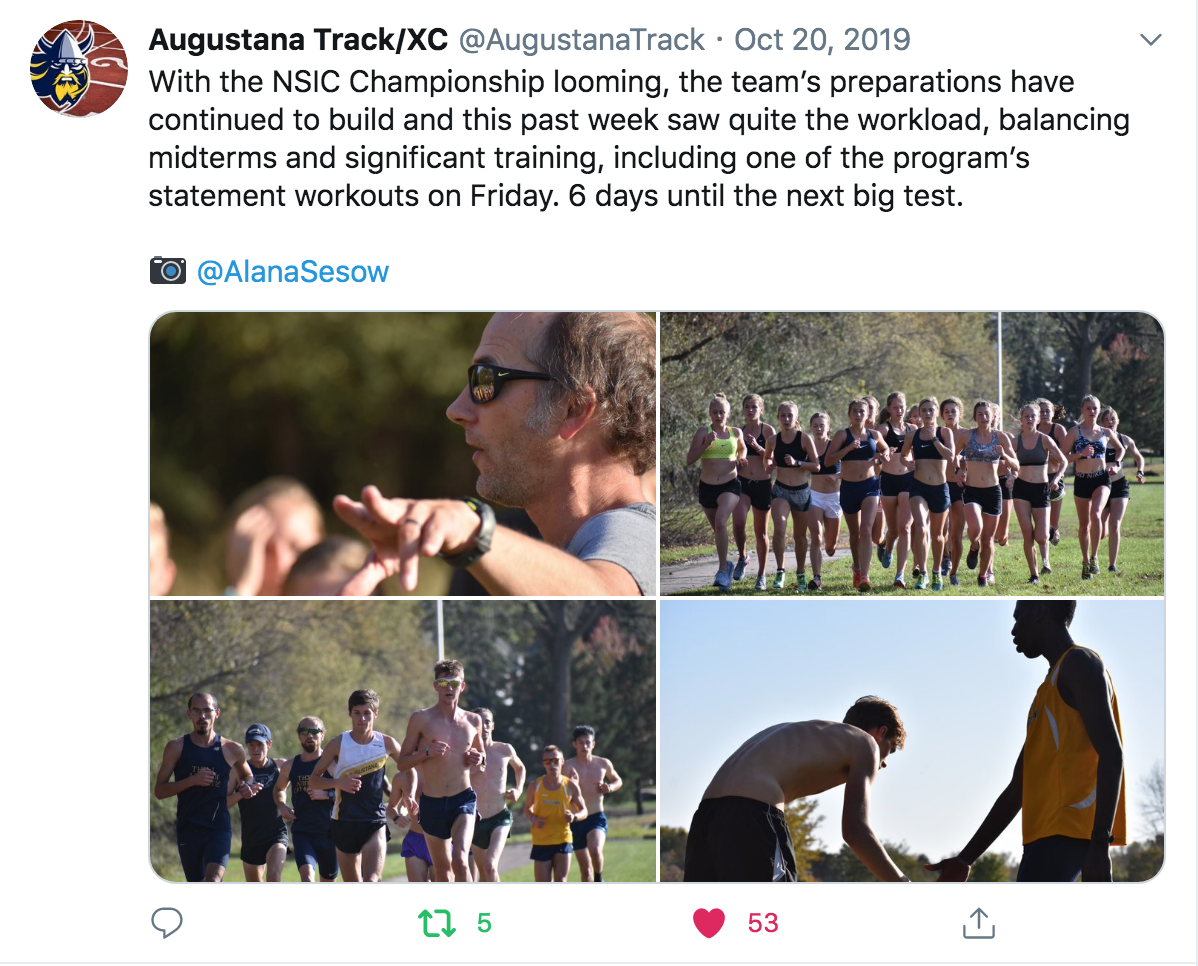
Task: Click the like count 53
Action: (x=763, y=923)
